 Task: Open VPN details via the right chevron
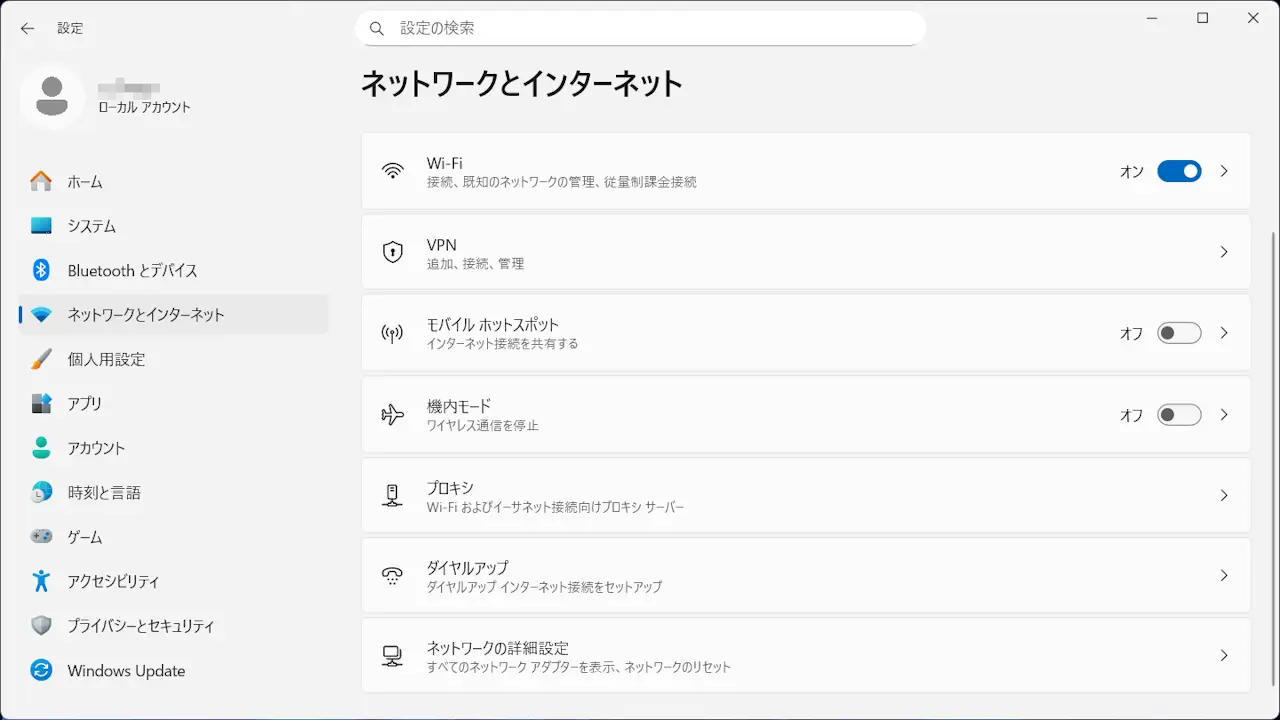tap(1224, 252)
